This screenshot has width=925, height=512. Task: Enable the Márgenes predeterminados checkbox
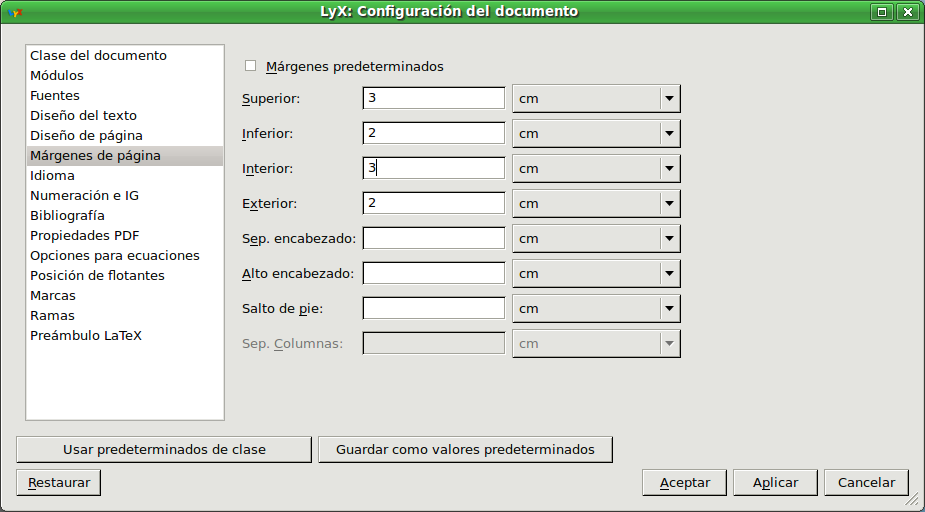[251, 66]
